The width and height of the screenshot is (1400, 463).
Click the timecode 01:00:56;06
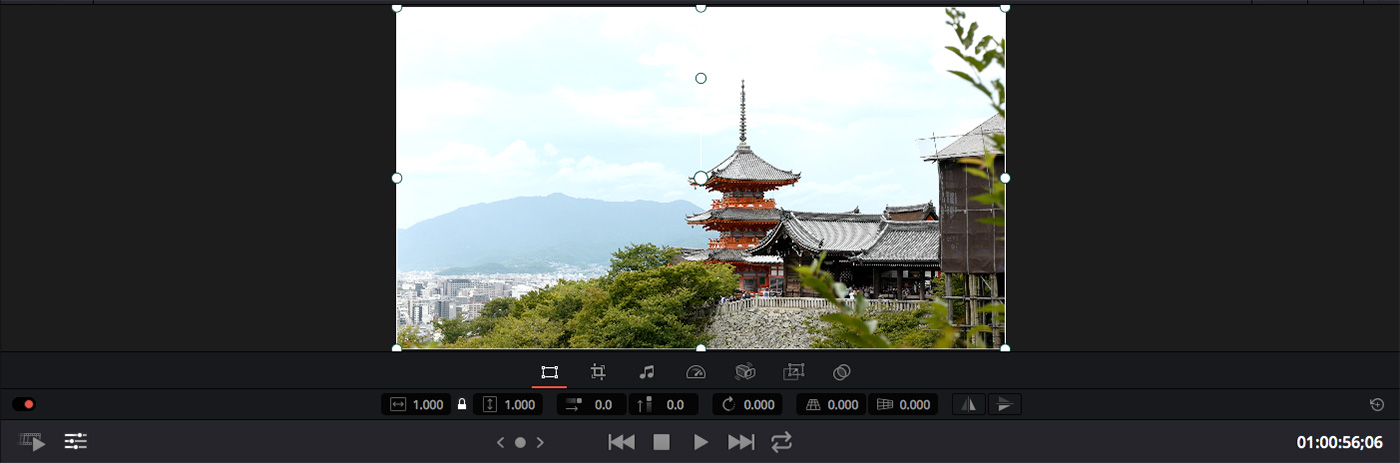[x=1340, y=442]
